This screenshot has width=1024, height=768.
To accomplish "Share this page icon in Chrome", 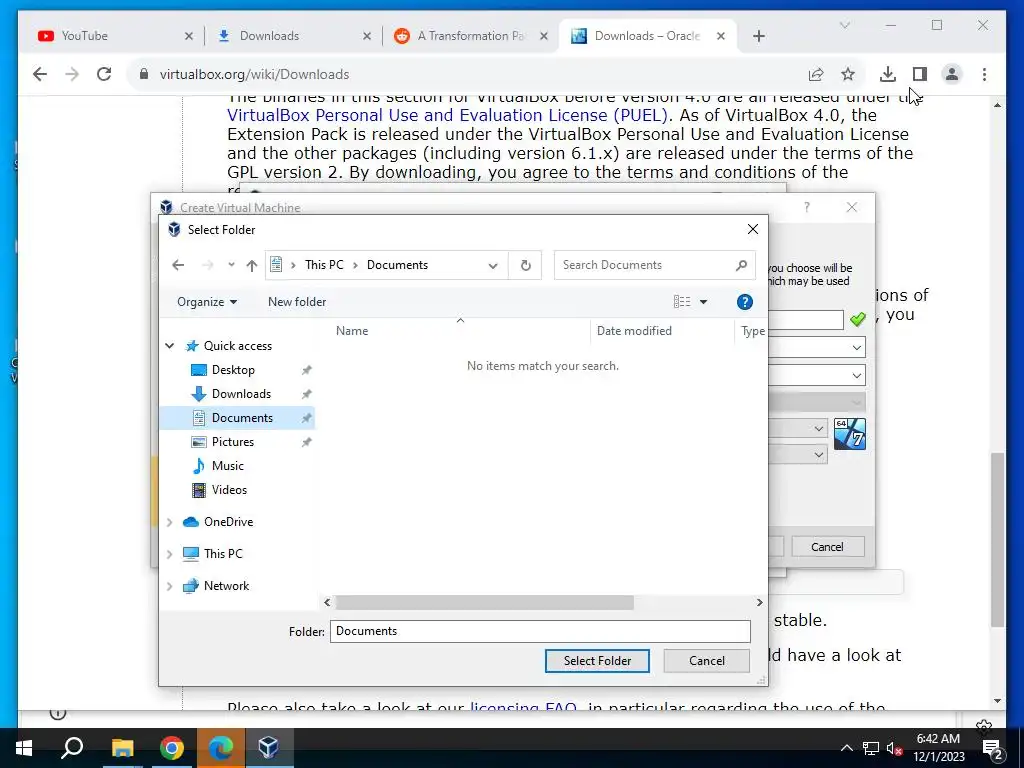I will click(816, 74).
